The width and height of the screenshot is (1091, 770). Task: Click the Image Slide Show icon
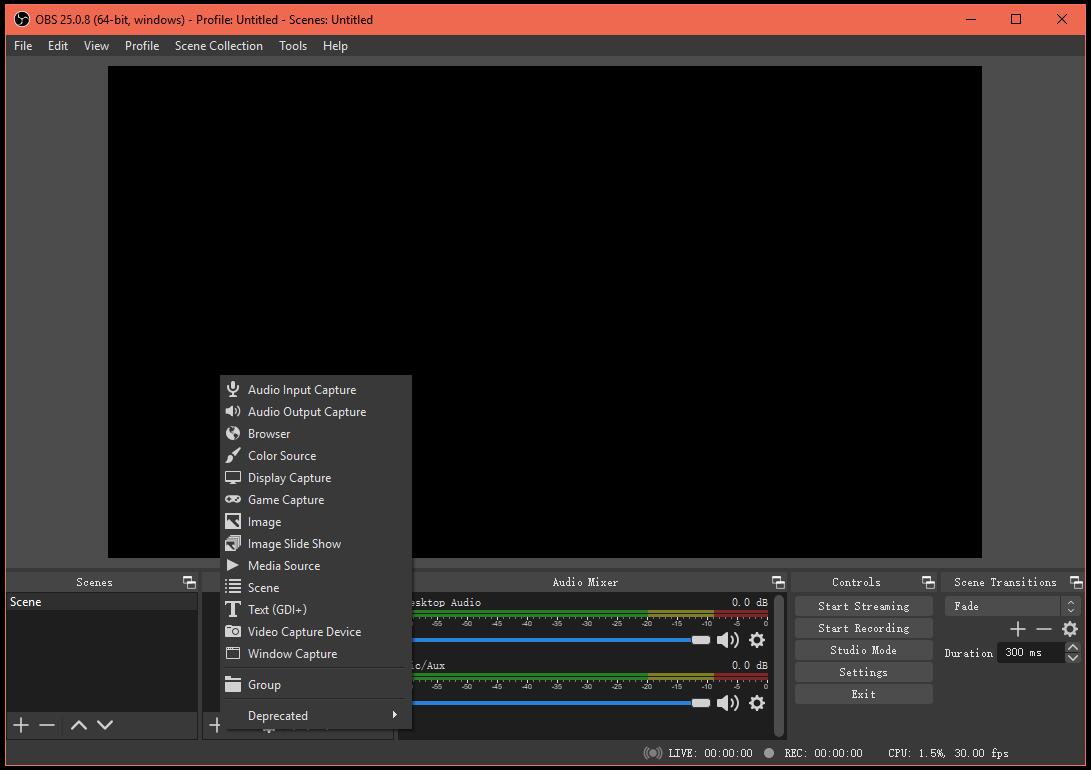233,543
